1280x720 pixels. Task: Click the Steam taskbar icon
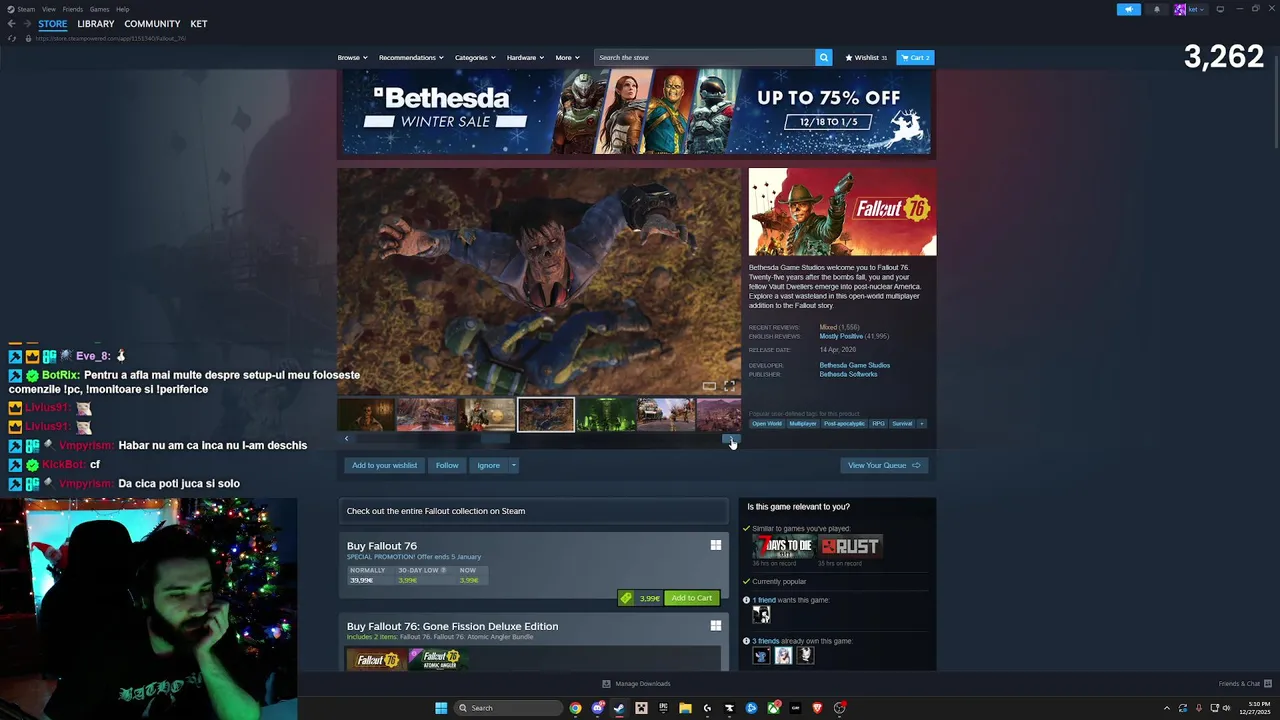click(x=619, y=708)
